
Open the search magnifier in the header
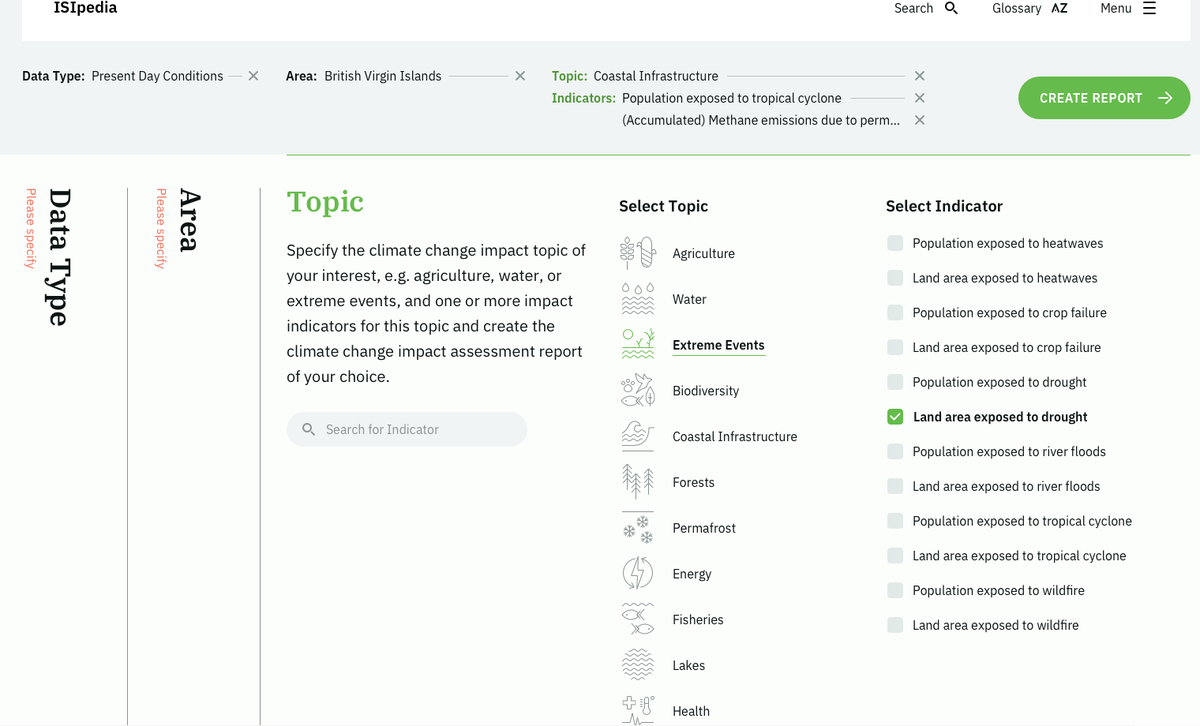click(x=948, y=8)
